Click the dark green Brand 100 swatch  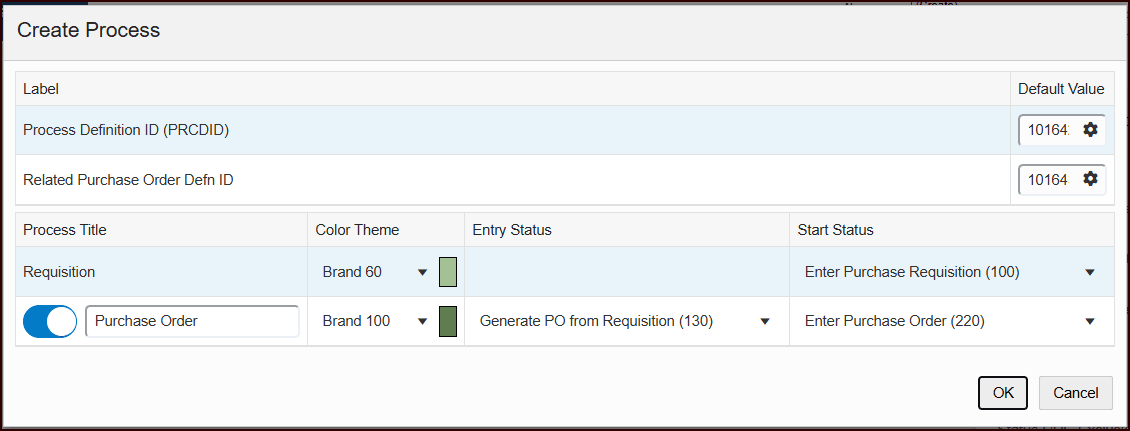(x=448, y=321)
